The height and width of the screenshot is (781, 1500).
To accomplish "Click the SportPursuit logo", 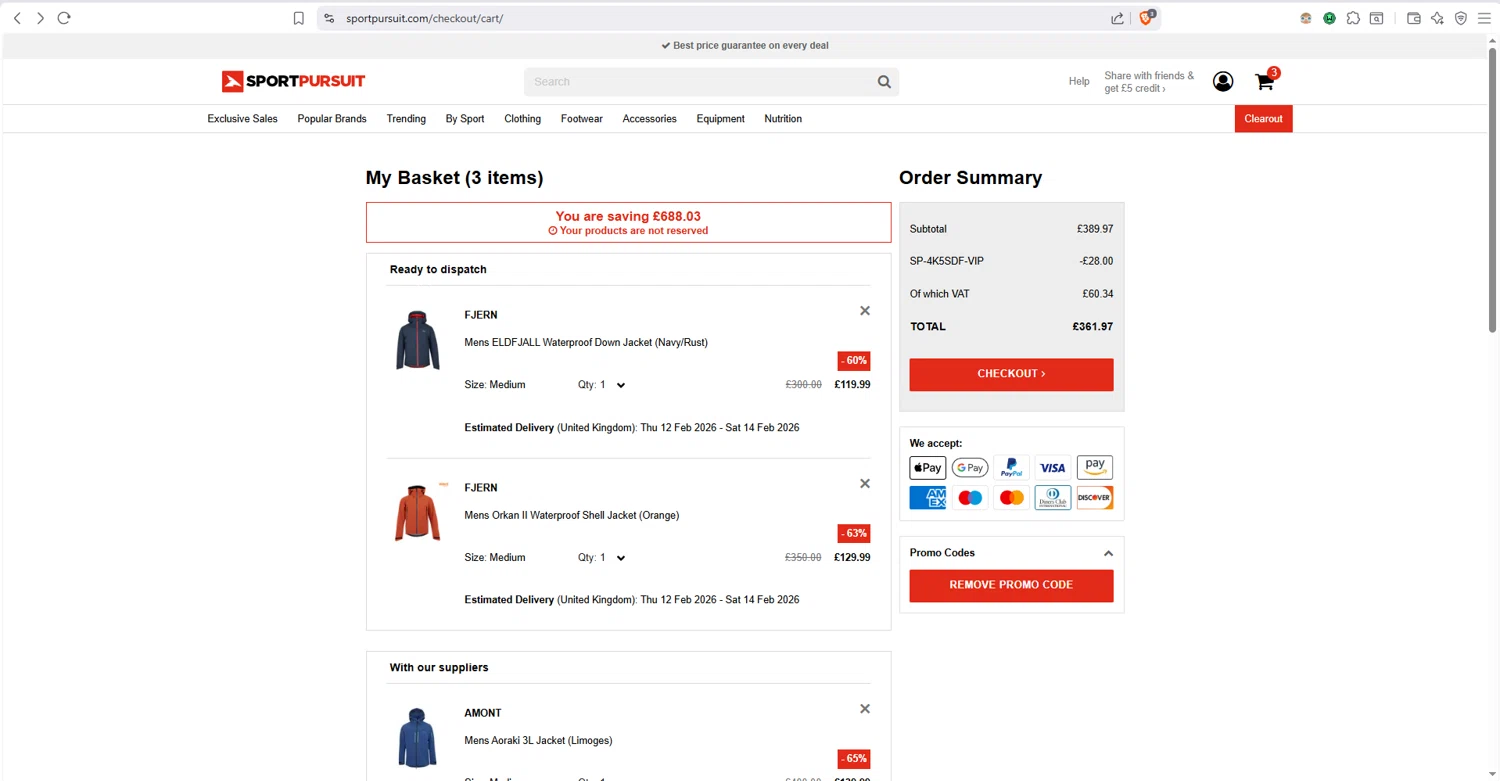I will (293, 81).
